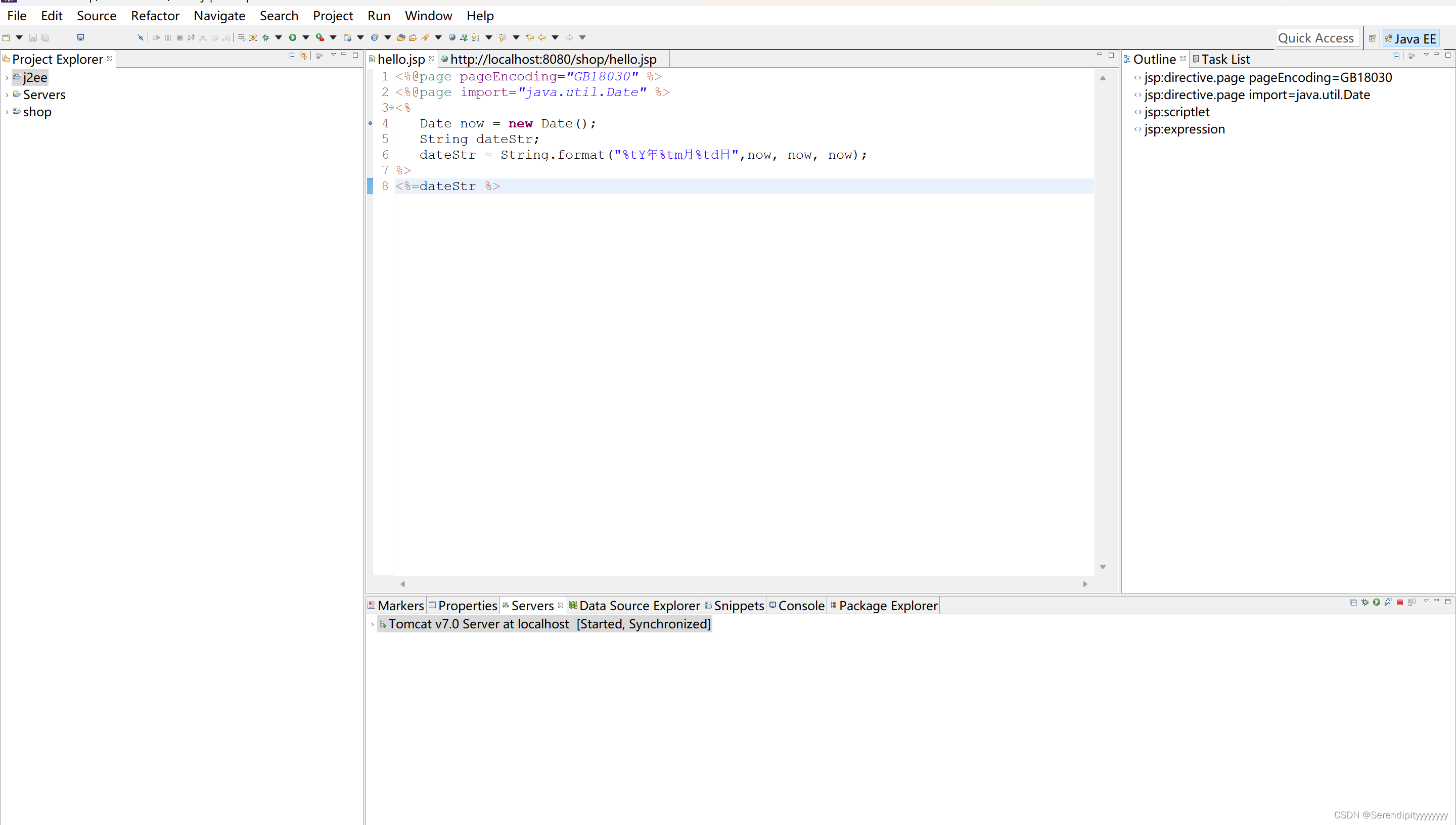This screenshot has height=825, width=1456.
Task: Click the Open Web Browser globe icon
Action: 451,37
